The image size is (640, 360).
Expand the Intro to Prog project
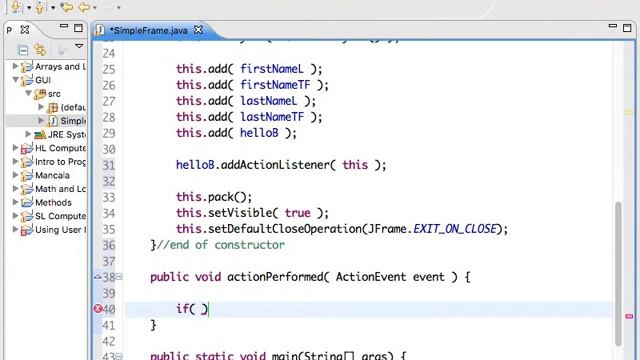click(x=16, y=161)
